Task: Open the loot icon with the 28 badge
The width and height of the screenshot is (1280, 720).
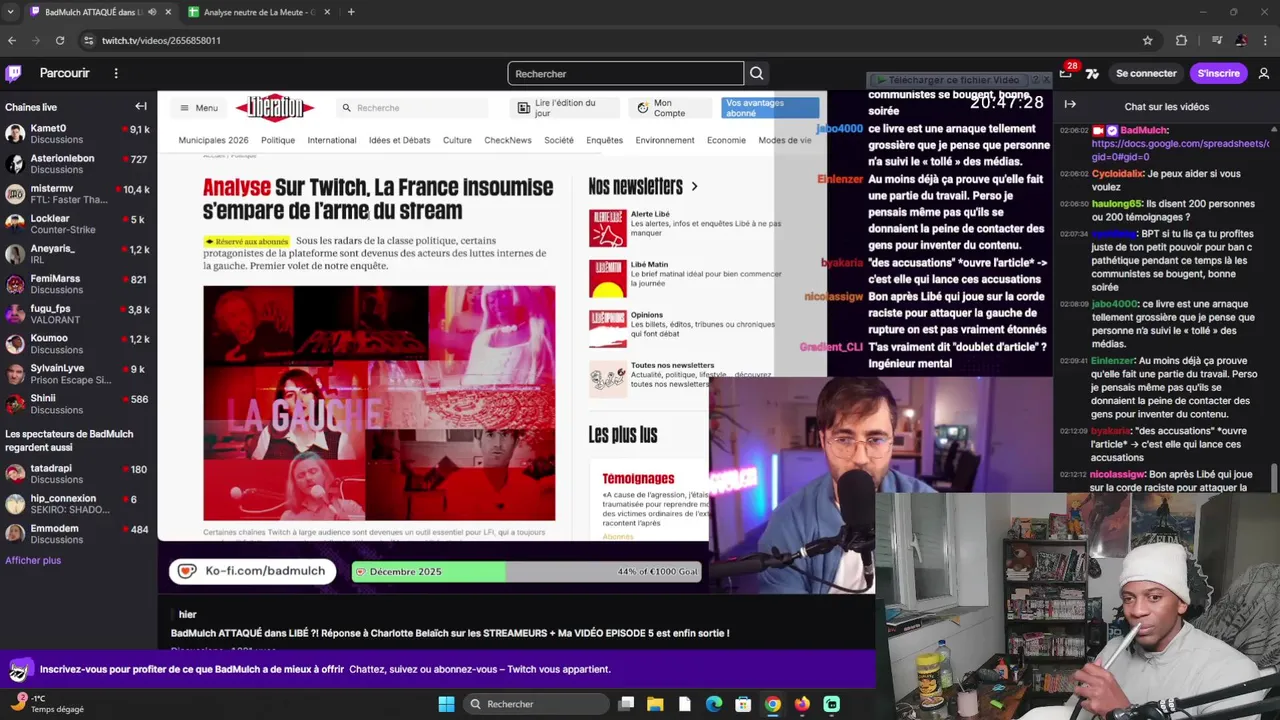Action: click(x=1066, y=72)
